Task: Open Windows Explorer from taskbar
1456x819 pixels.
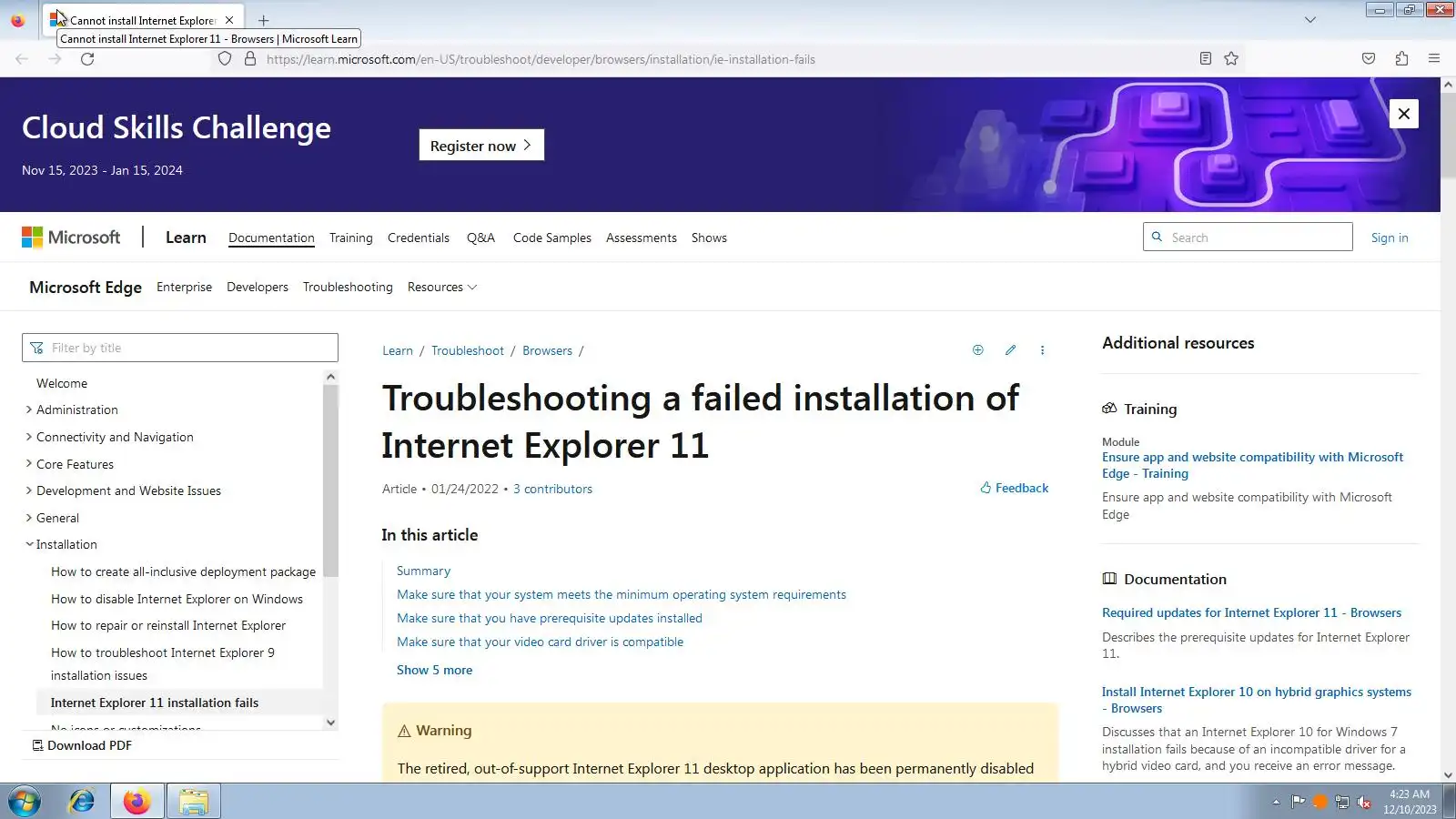Action: tap(194, 802)
